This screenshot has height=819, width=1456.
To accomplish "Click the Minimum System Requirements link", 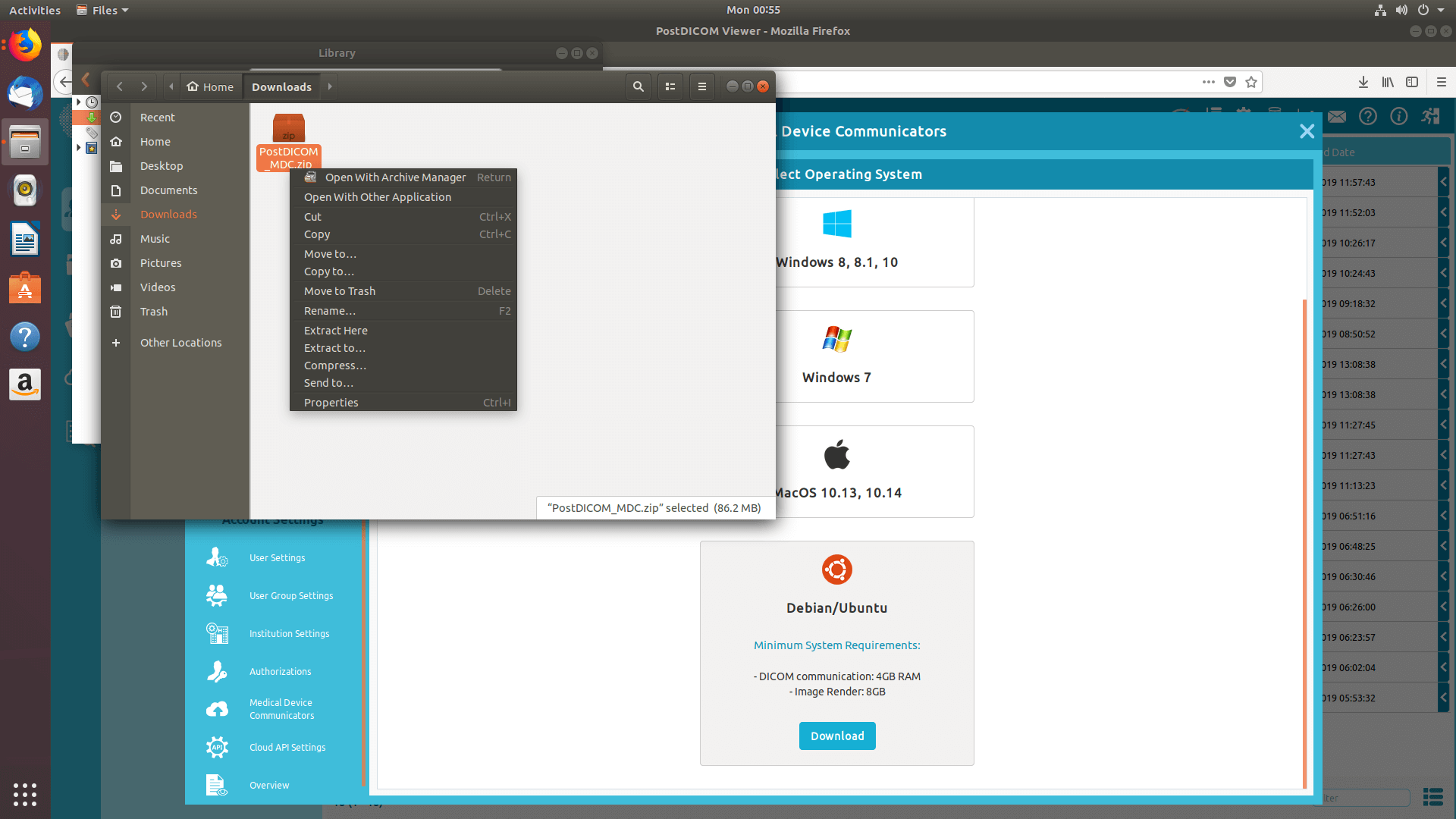I will click(x=837, y=644).
